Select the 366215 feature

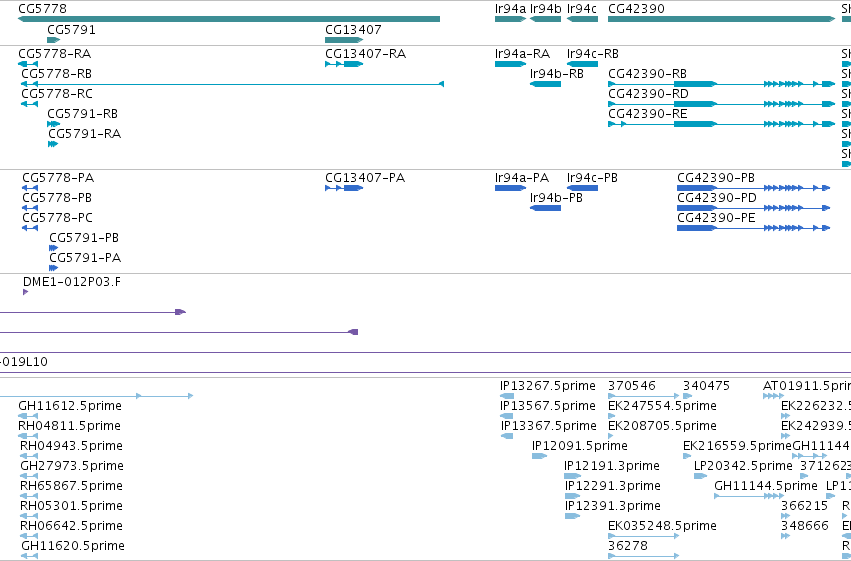pyautogui.click(x=785, y=517)
